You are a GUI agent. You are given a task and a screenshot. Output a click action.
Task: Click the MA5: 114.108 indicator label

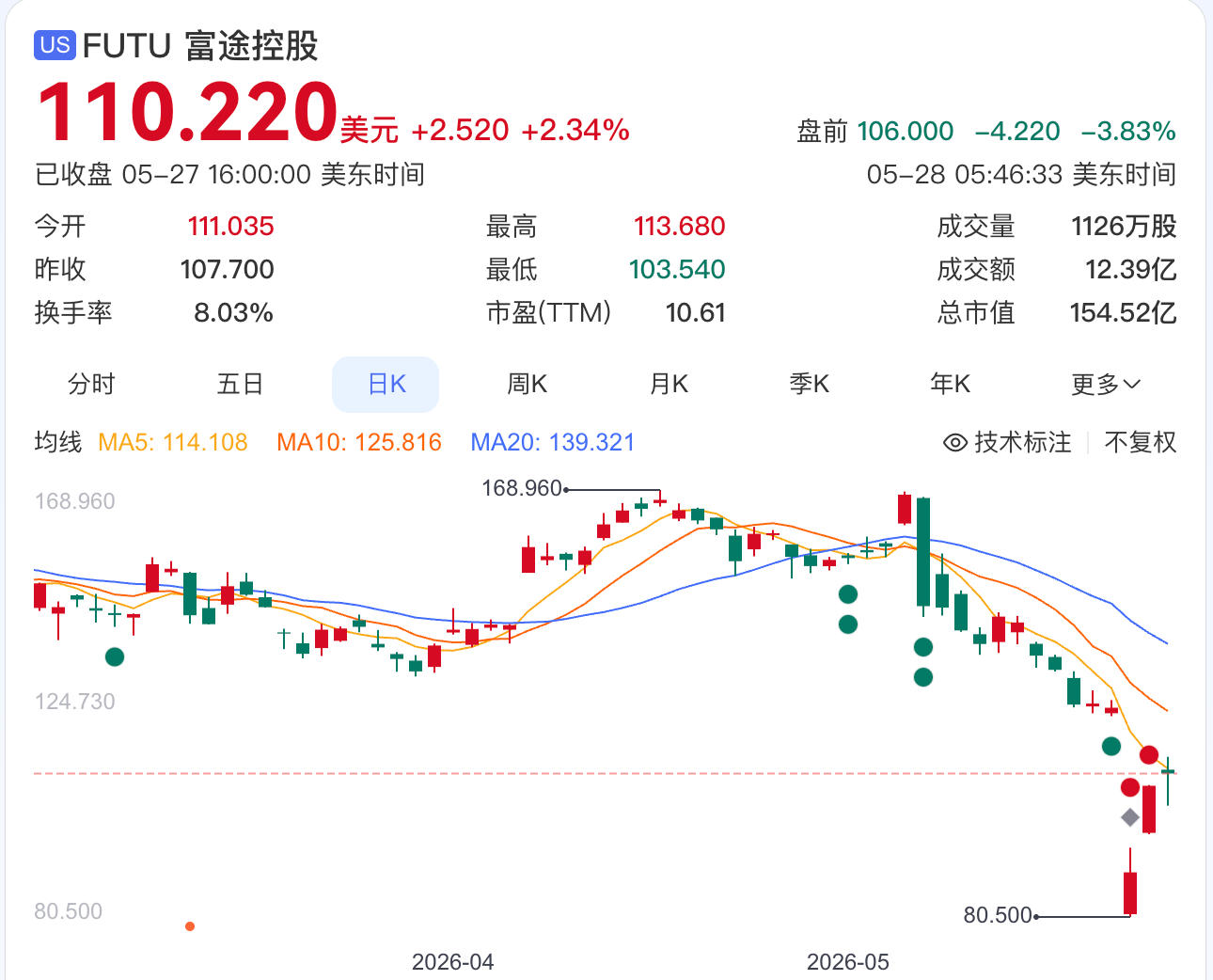pos(173,442)
